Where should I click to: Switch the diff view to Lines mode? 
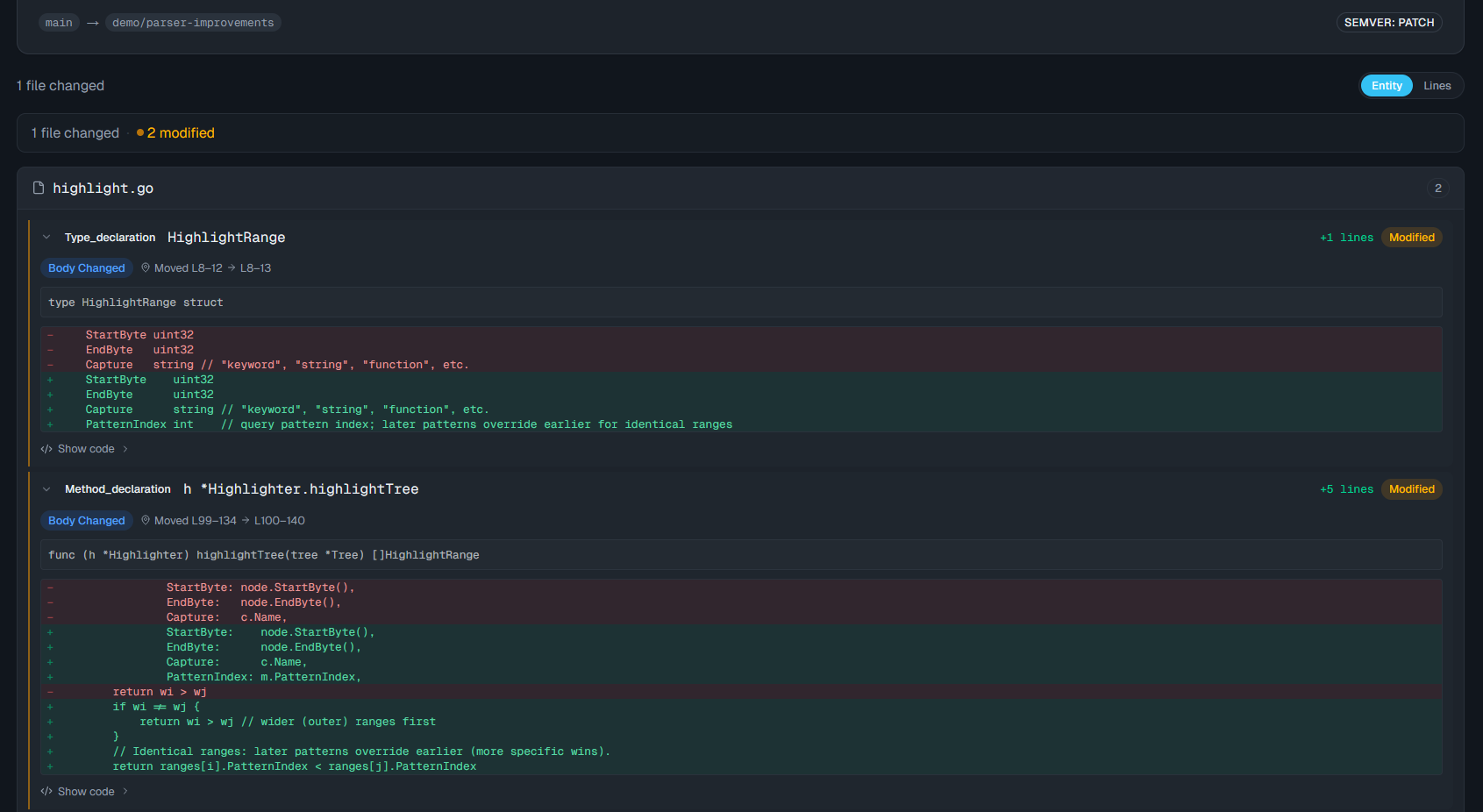pyautogui.click(x=1437, y=85)
